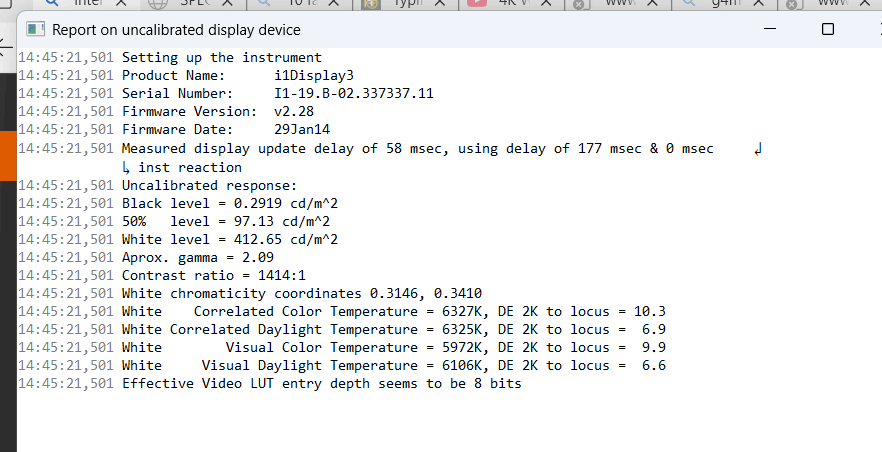Click the 'Firmware Version:' label
The height and width of the screenshot is (452, 882).
tap(190, 111)
